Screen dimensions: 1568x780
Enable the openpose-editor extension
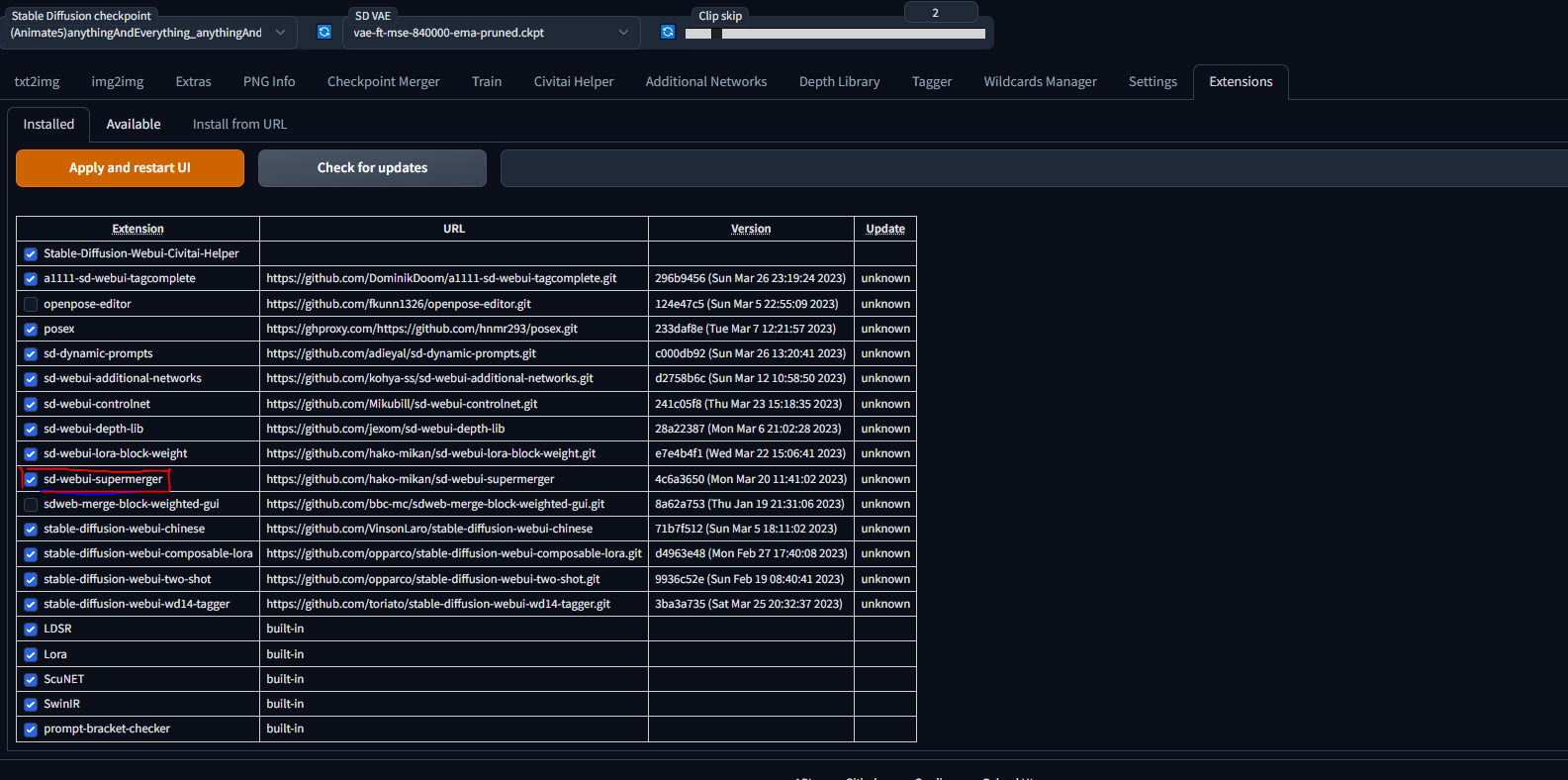31,304
